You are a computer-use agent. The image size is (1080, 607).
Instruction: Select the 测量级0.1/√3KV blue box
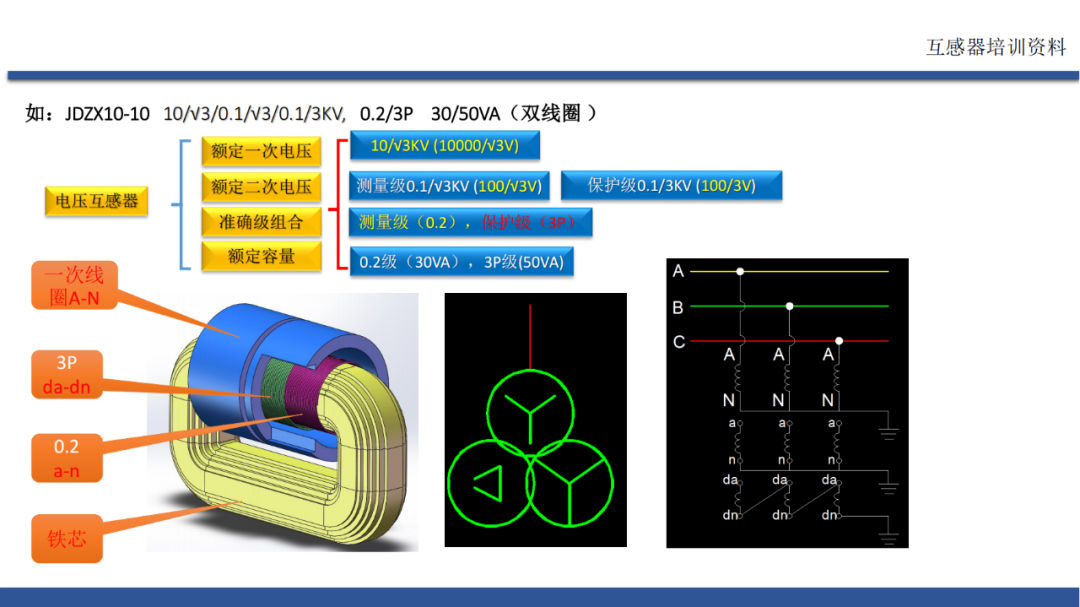click(x=450, y=186)
